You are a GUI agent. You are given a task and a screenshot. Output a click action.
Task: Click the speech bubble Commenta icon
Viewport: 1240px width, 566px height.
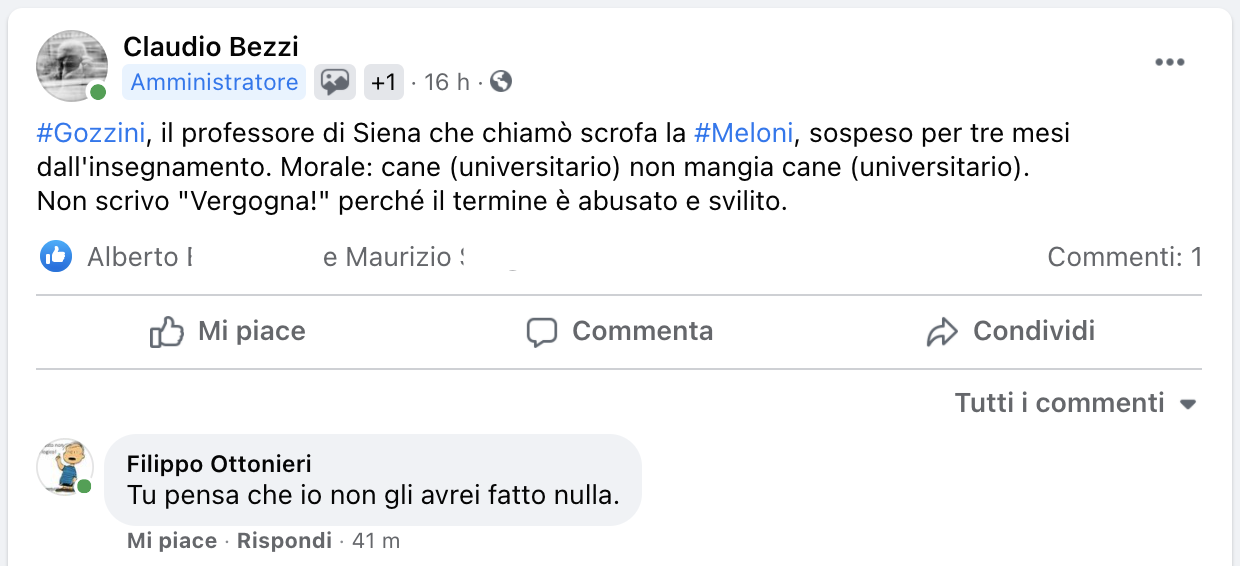pos(542,332)
